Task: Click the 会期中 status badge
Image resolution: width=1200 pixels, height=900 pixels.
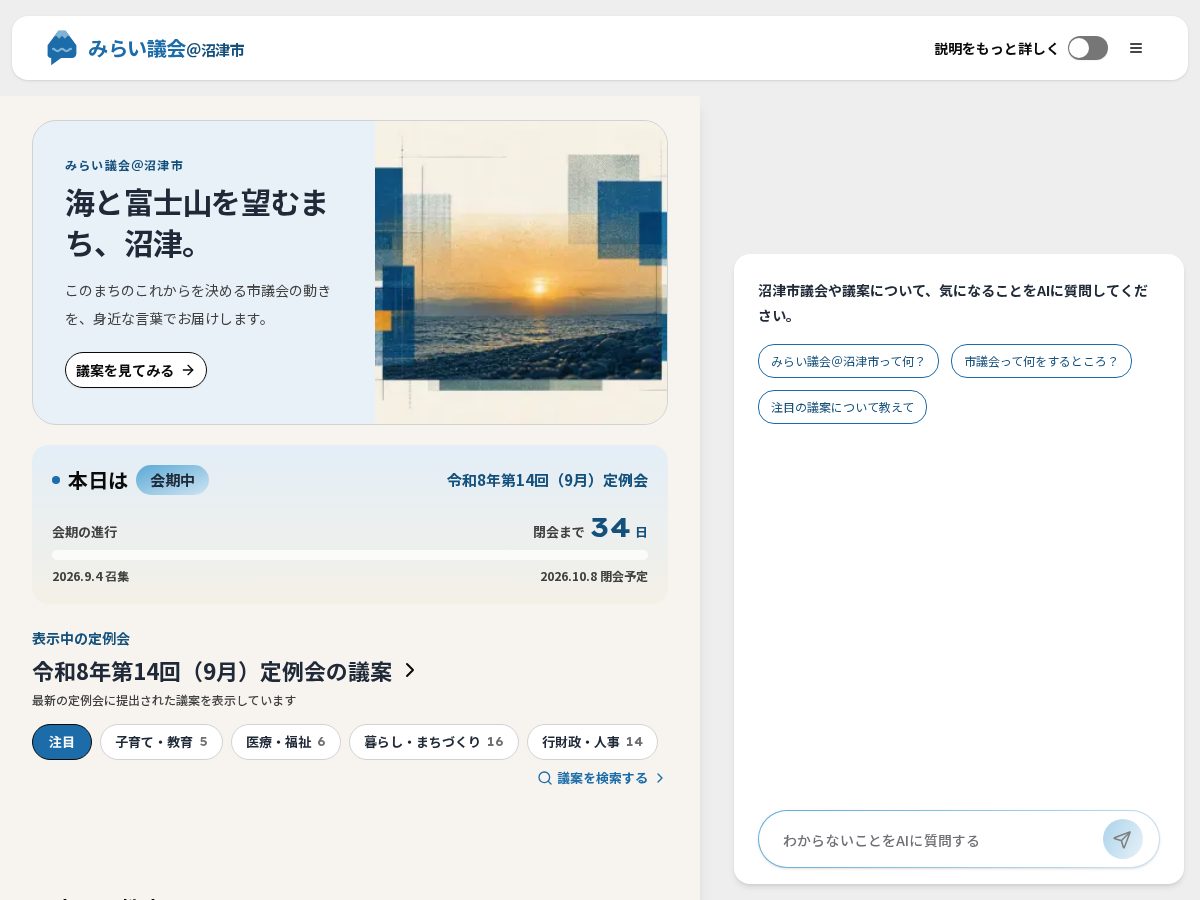Action: coord(172,480)
